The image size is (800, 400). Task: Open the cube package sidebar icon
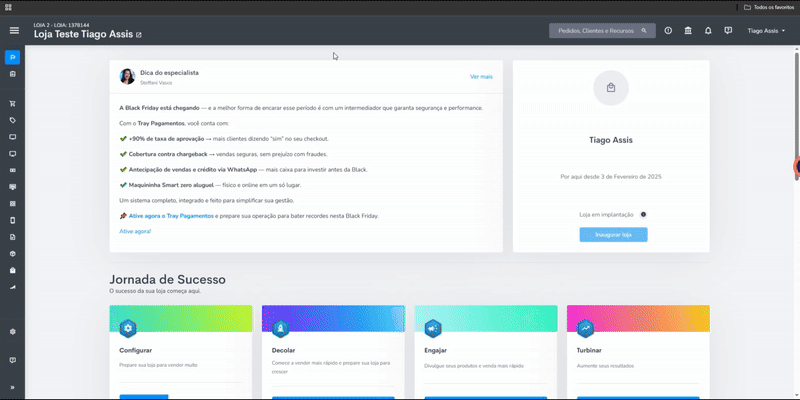point(12,254)
